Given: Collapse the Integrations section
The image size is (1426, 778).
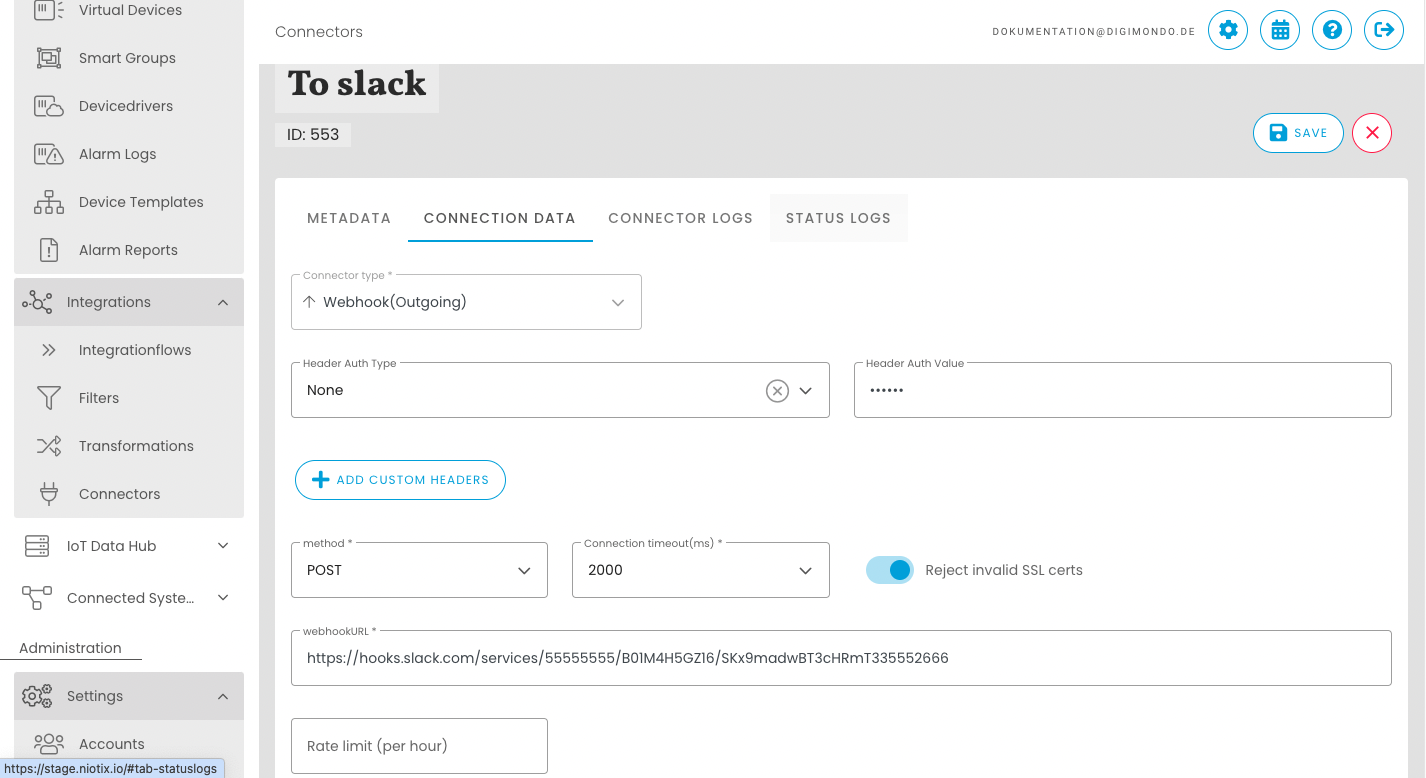Looking at the screenshot, I should [223, 301].
